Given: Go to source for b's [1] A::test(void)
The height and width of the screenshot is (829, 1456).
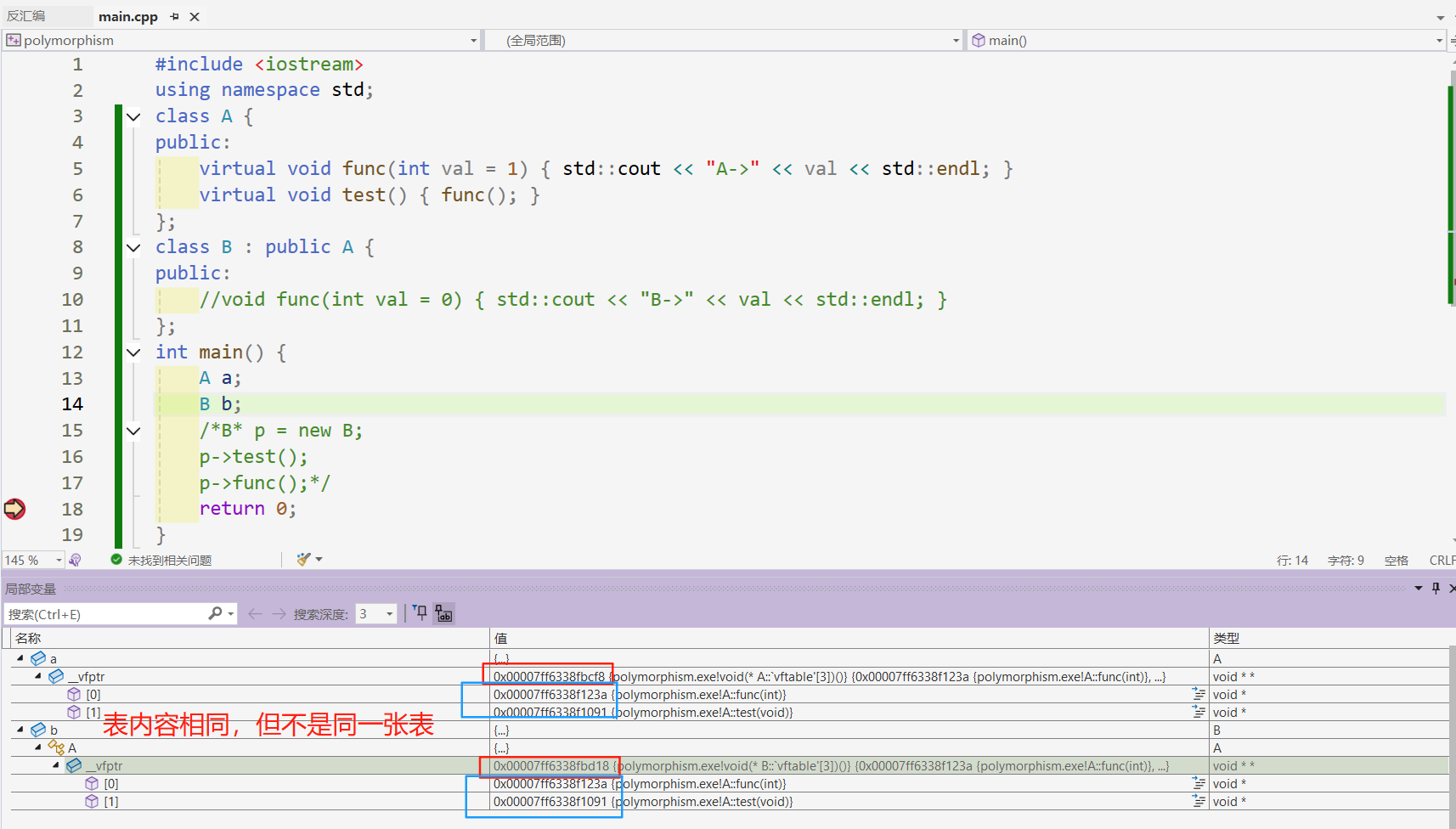Looking at the screenshot, I should coord(1199,801).
